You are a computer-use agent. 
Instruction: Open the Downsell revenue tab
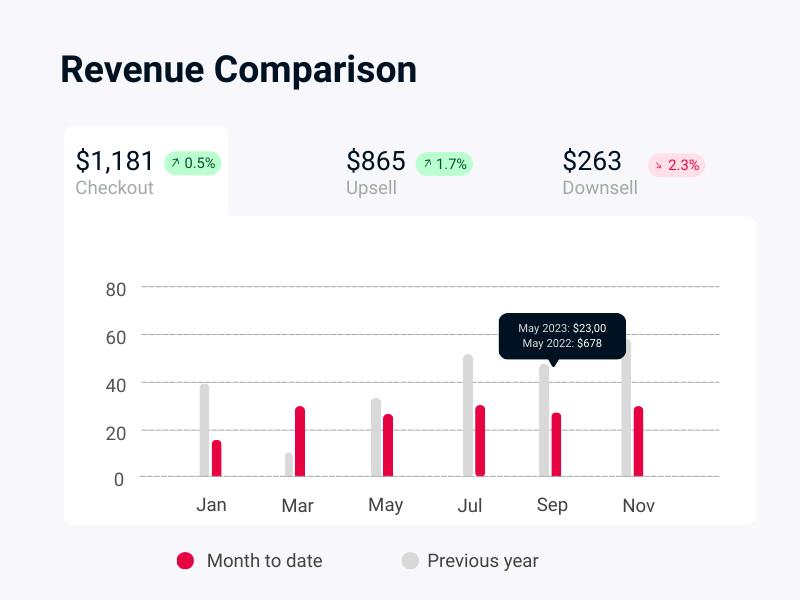600,172
